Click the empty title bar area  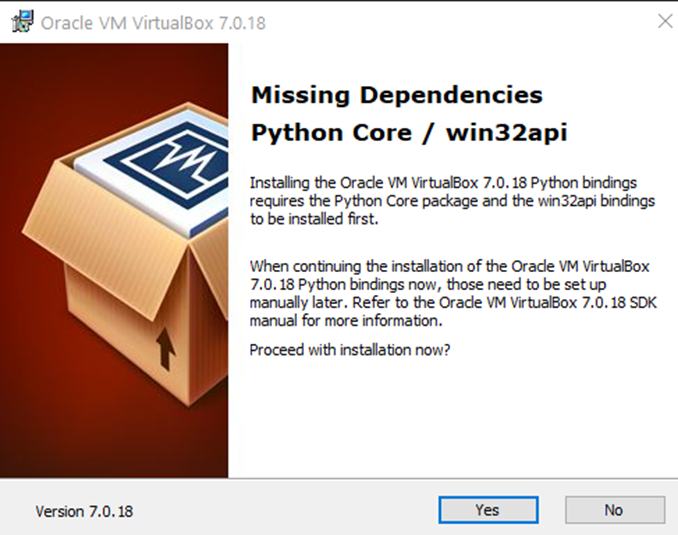click(450, 22)
